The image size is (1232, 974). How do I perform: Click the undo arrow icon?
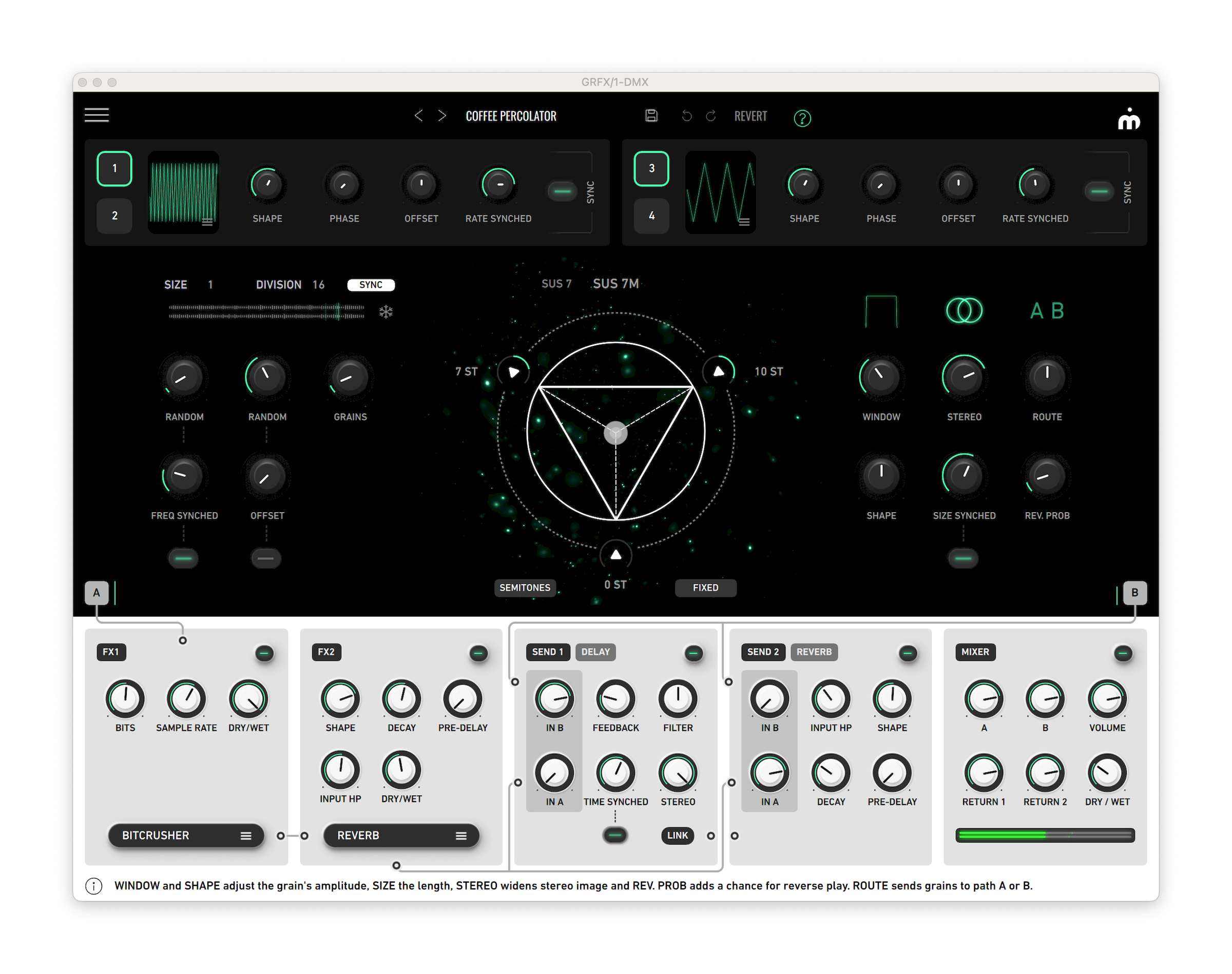pyautogui.click(x=687, y=116)
